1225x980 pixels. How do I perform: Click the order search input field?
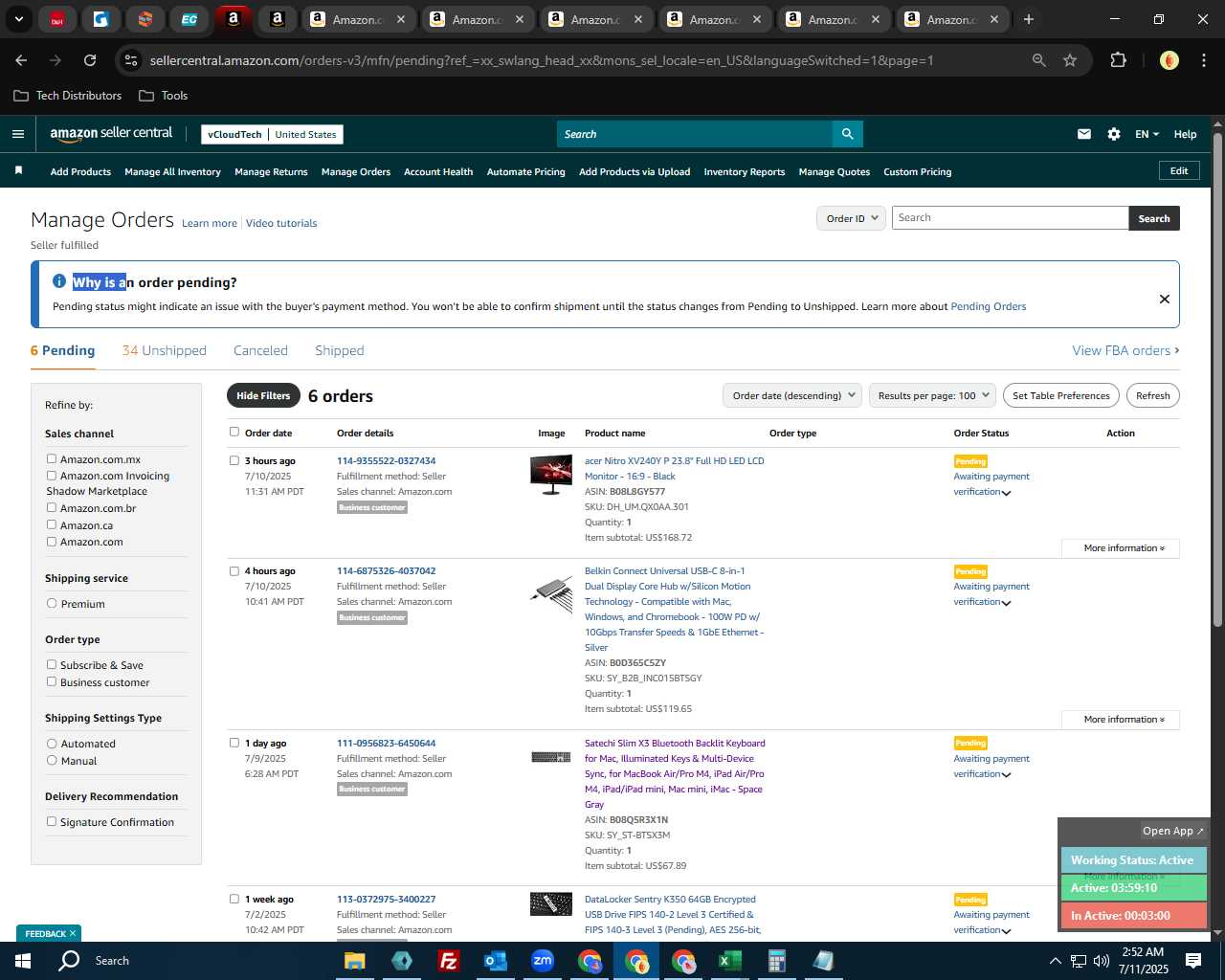[1010, 218]
